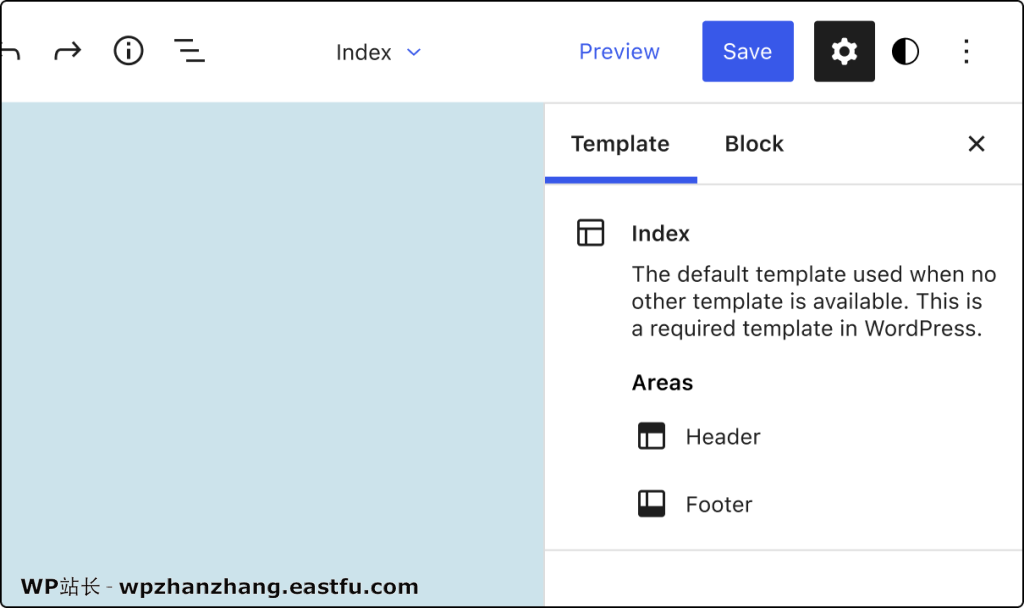Click the Footer area icon

(x=651, y=504)
